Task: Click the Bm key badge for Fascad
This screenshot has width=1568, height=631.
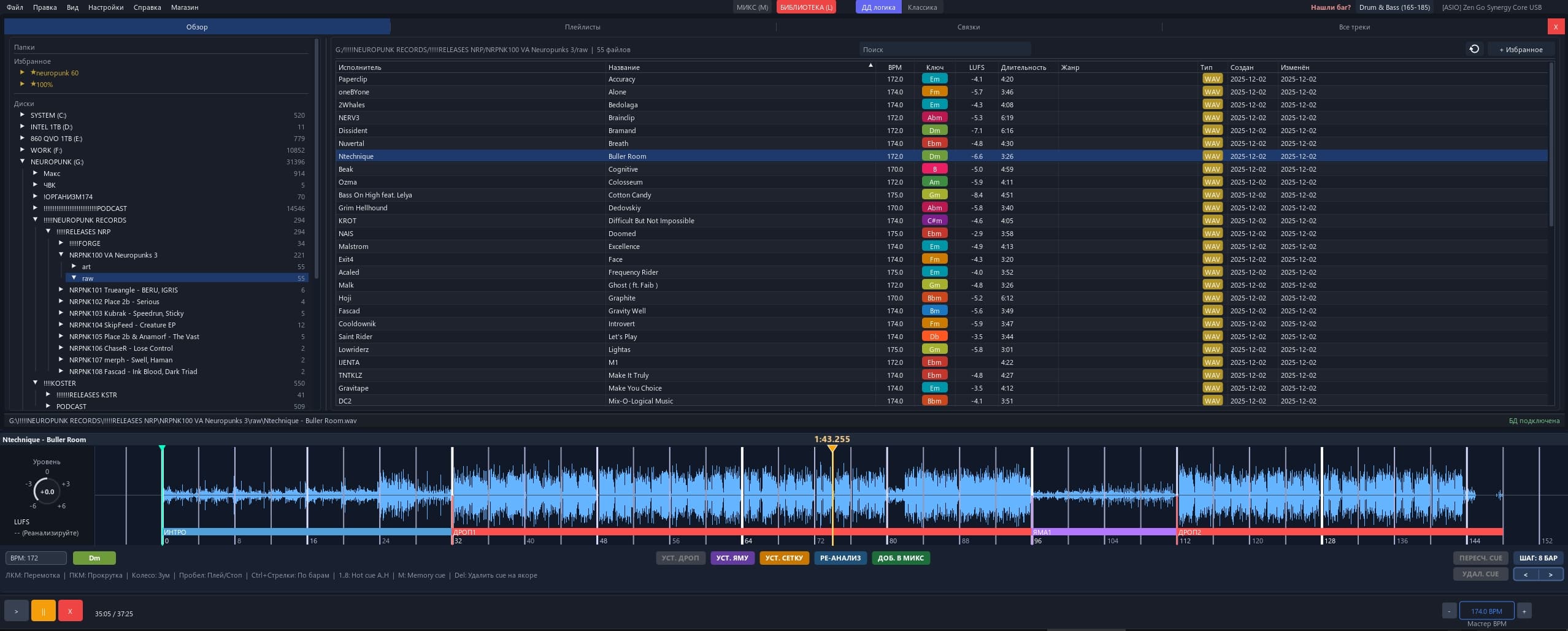Action: coord(934,311)
